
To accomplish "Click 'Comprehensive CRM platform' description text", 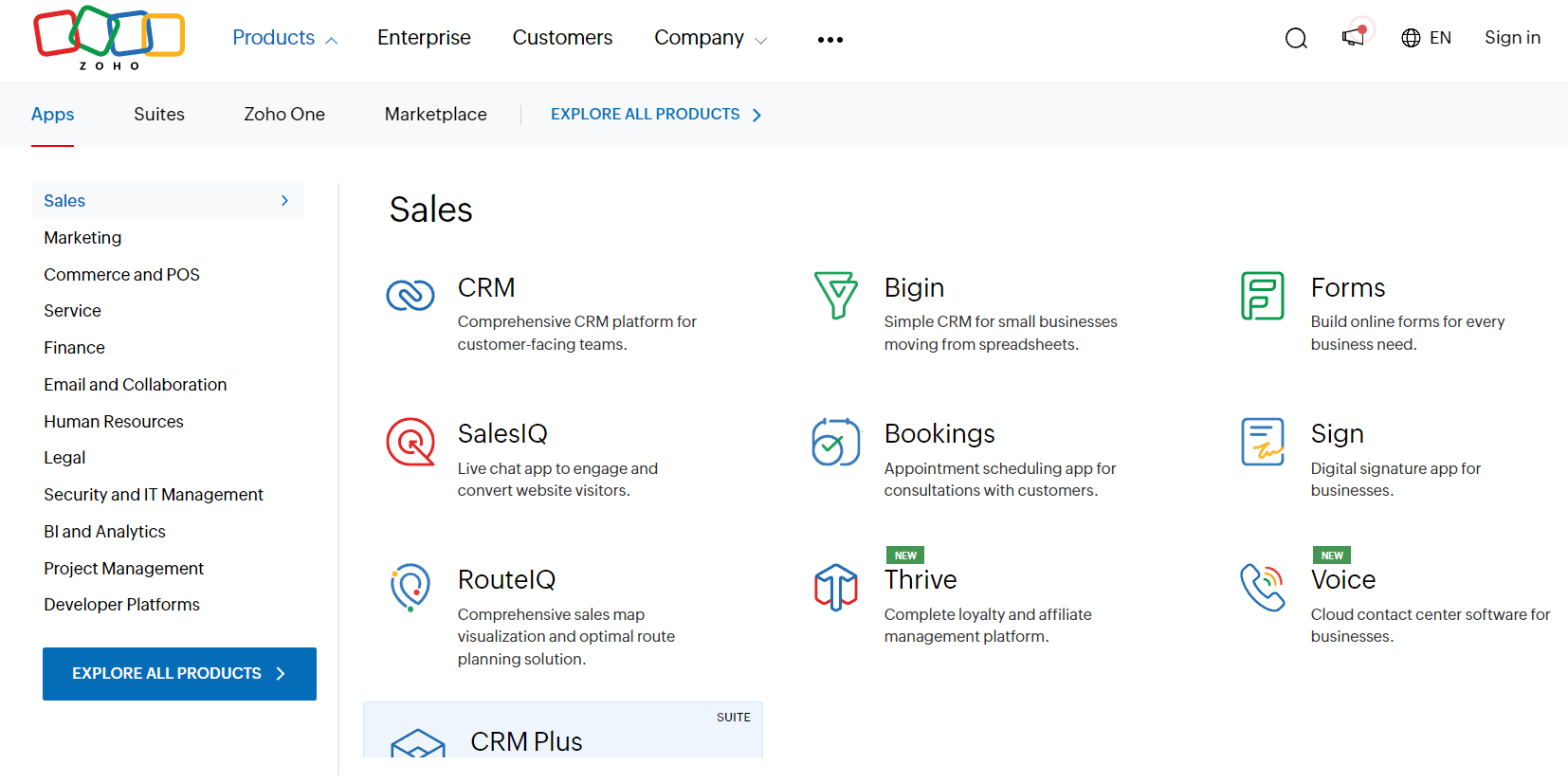I will coord(576,333).
